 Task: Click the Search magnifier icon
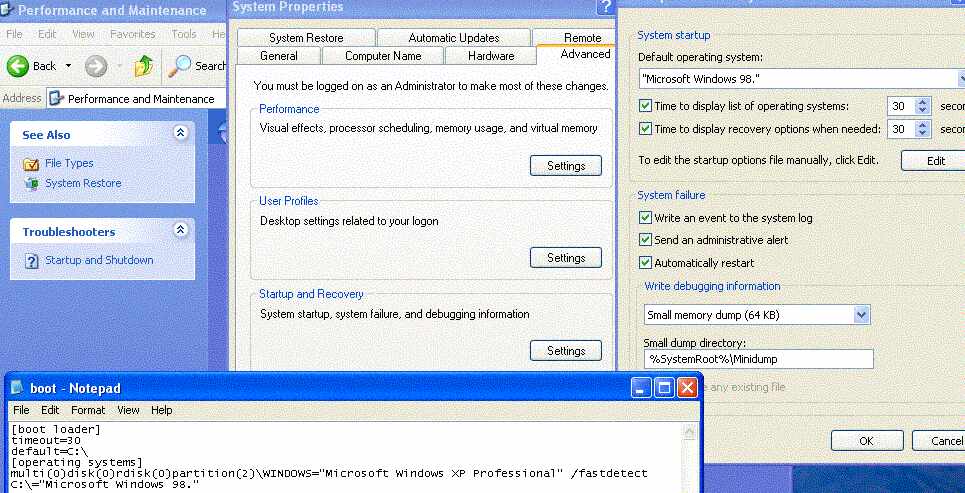pos(180,66)
